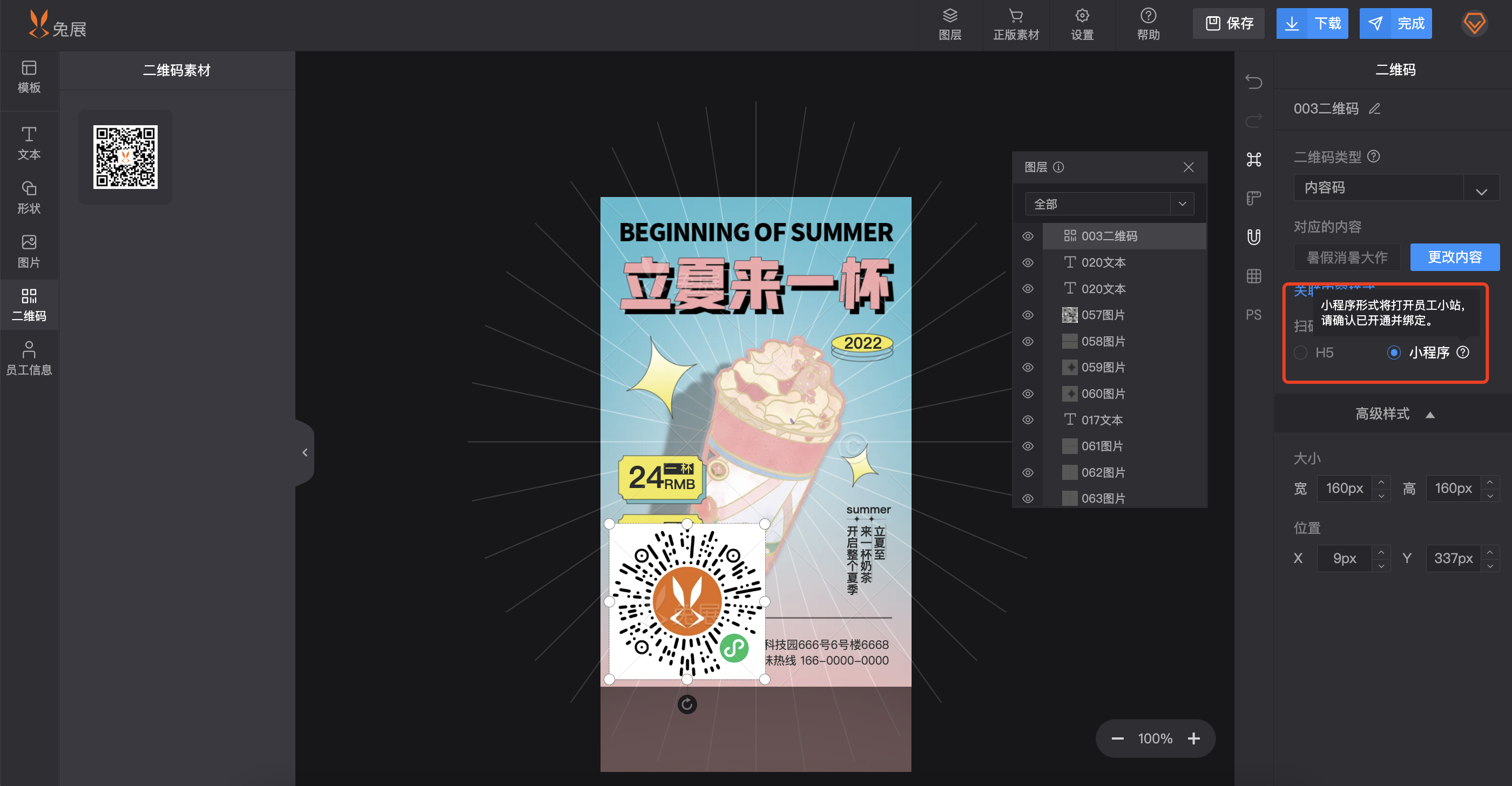This screenshot has width=1512, height=786.
Task: Click info icon beside 图层 panel title
Action: coord(1058,167)
